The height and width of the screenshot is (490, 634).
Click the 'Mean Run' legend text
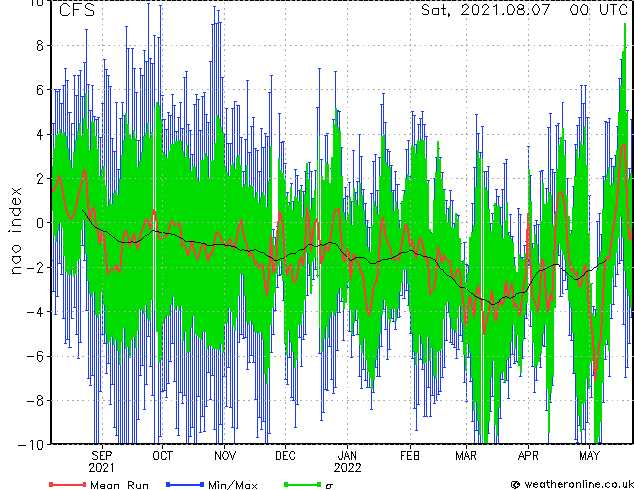[119, 485]
